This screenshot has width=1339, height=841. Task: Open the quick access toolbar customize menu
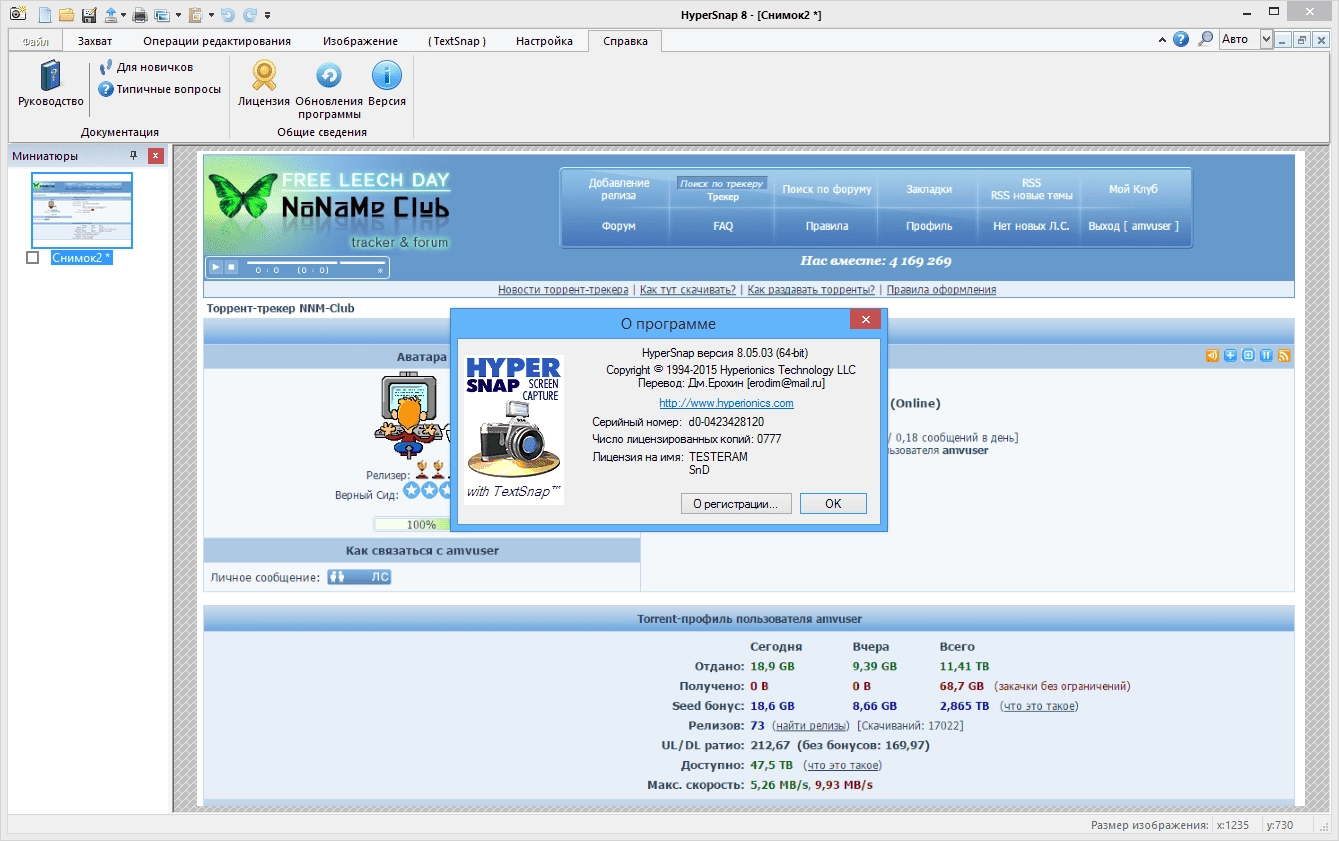268,16
